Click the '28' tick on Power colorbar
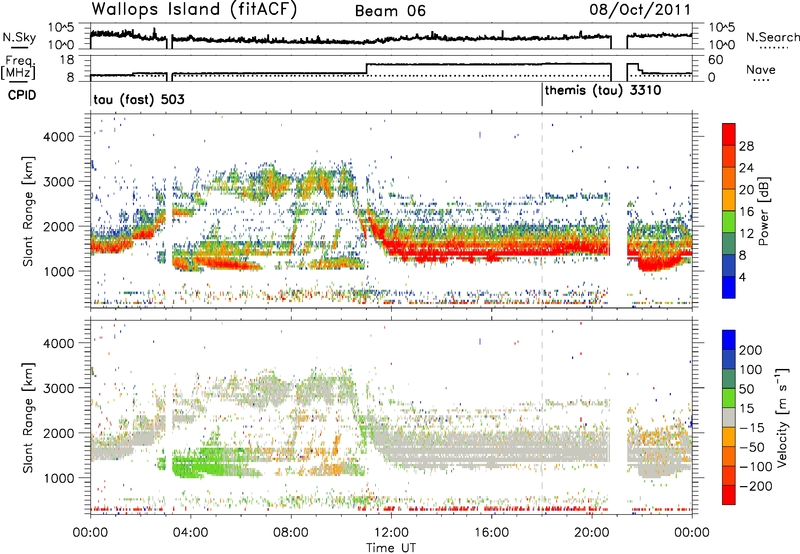Image resolution: width=800 pixels, height=554 pixels. point(746,146)
